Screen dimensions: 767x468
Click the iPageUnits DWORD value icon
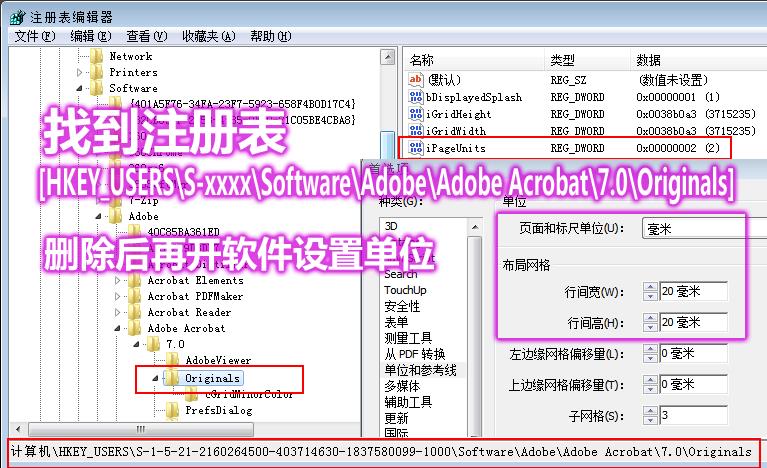point(416,148)
